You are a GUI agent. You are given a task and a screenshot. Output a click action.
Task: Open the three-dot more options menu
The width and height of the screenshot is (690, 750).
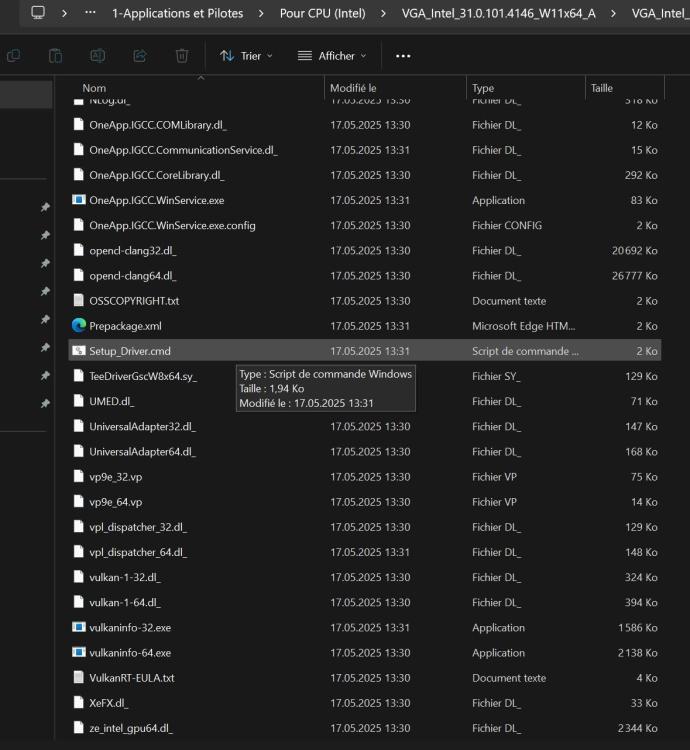pos(403,56)
